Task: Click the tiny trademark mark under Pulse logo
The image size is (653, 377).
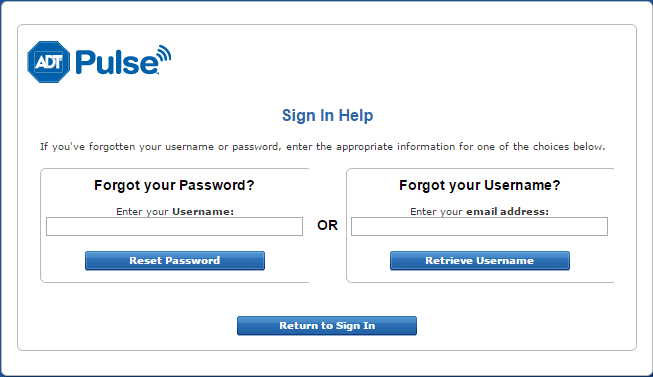Action: [157, 74]
